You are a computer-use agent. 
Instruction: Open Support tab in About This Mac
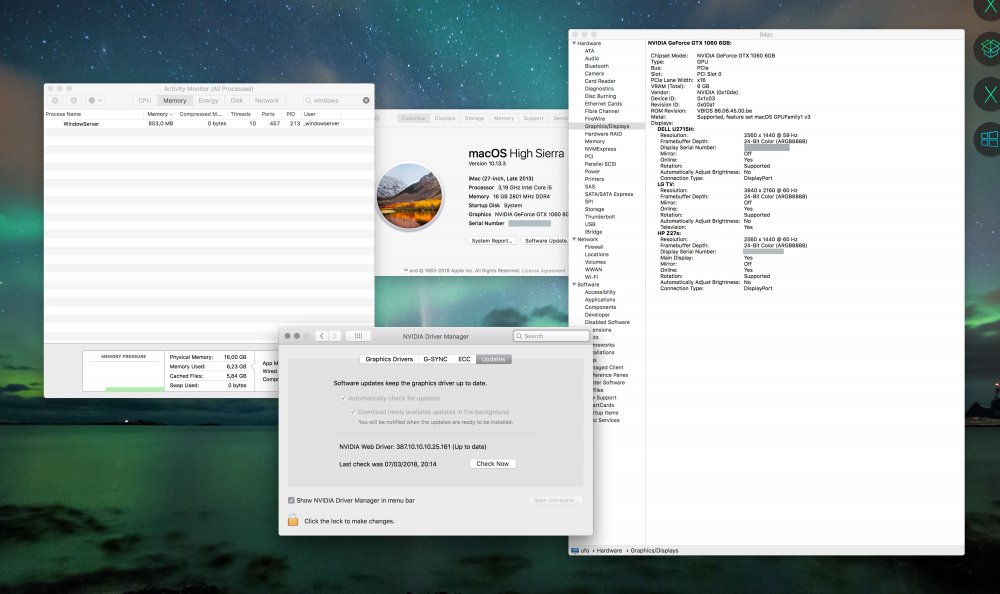[533, 118]
